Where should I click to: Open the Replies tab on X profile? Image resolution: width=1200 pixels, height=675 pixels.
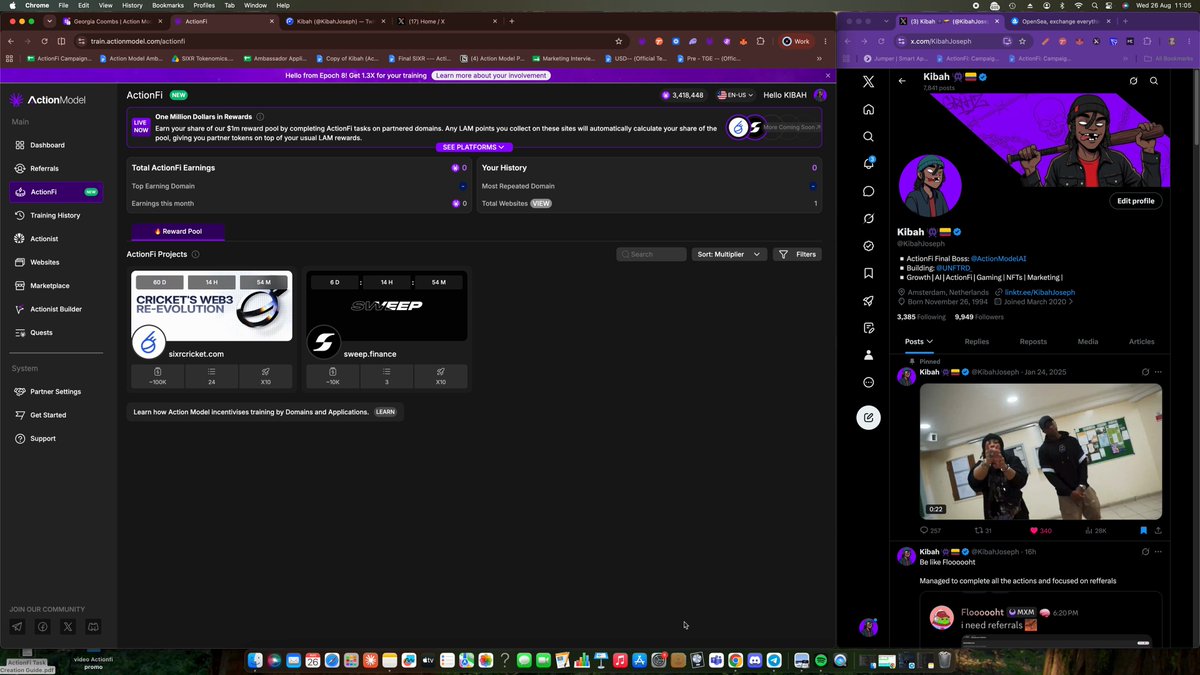point(977,341)
